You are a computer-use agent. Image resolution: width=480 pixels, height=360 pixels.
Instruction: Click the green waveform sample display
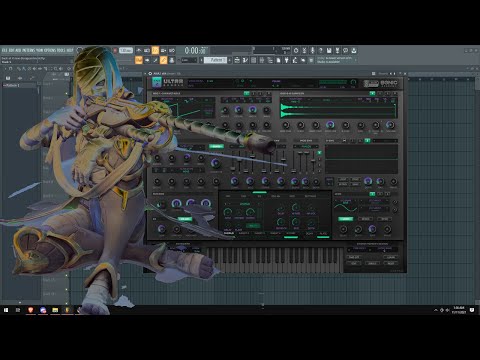click(x=338, y=110)
